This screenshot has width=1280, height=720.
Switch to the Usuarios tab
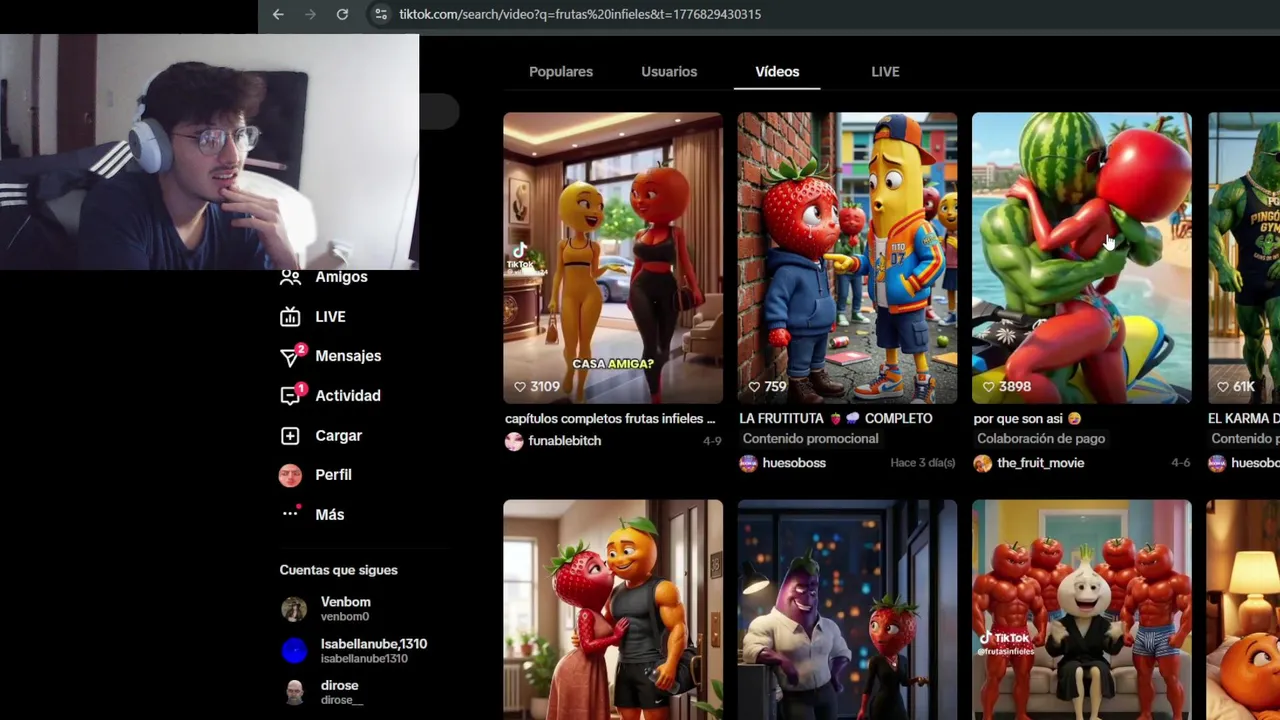click(669, 72)
